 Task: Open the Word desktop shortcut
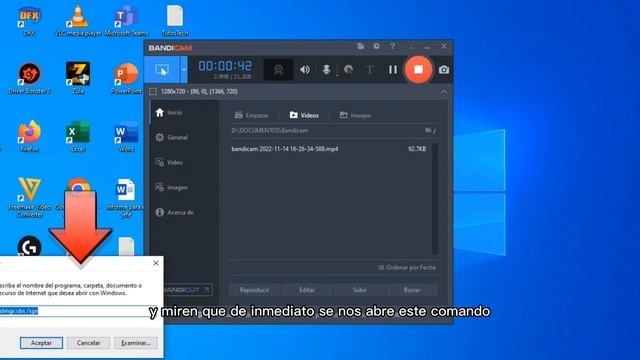(126, 136)
